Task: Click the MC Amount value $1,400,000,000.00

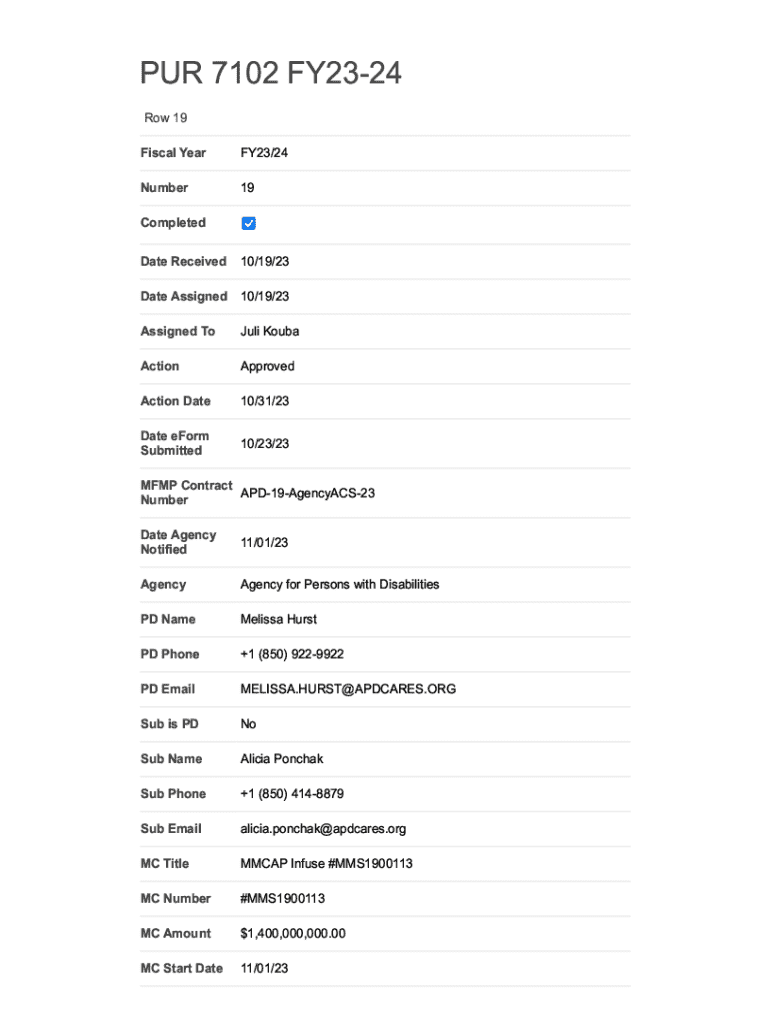Action: click(293, 934)
